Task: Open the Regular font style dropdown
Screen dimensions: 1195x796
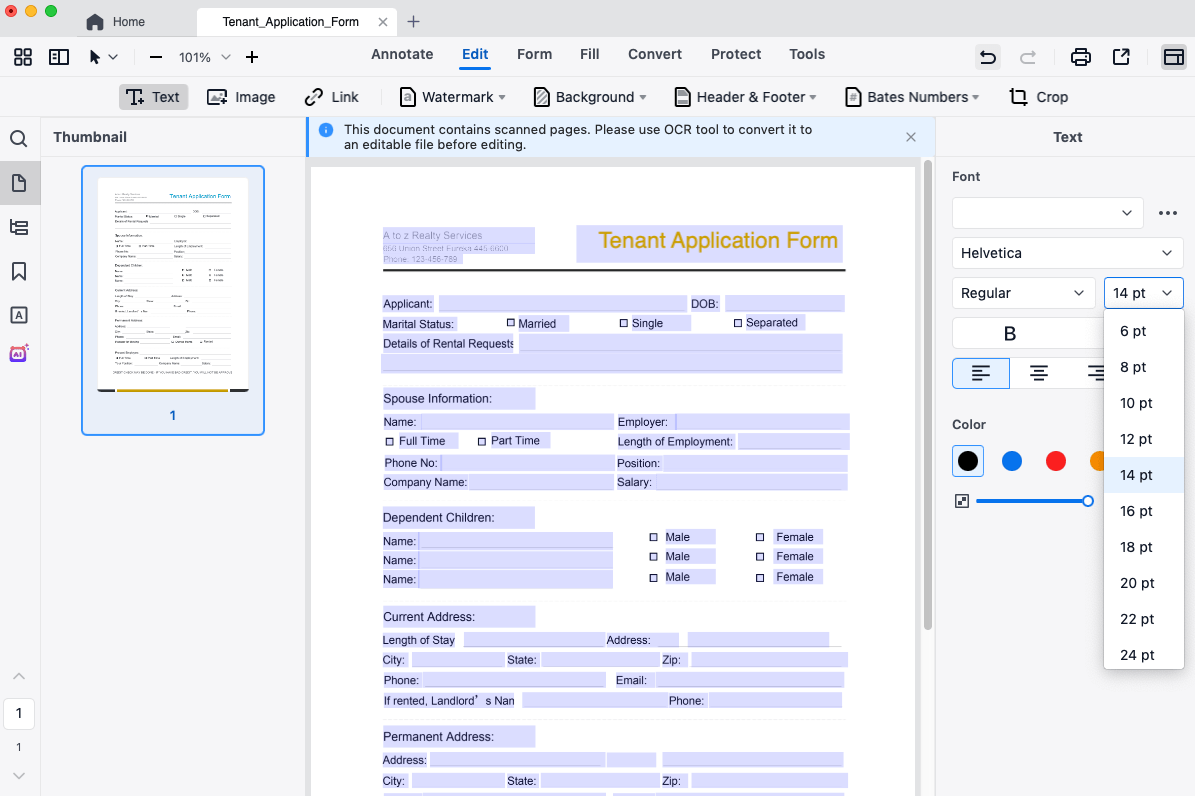Action: 1023,293
